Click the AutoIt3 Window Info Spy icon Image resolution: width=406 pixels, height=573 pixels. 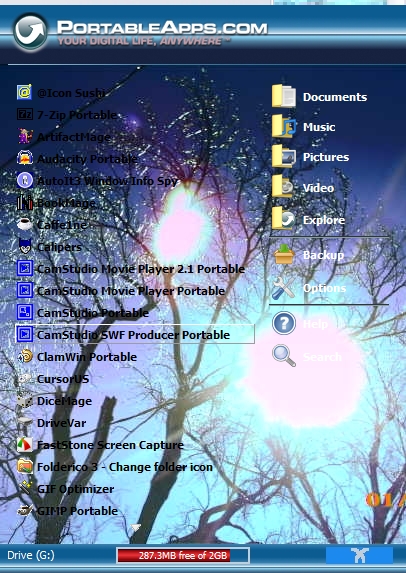point(24,181)
